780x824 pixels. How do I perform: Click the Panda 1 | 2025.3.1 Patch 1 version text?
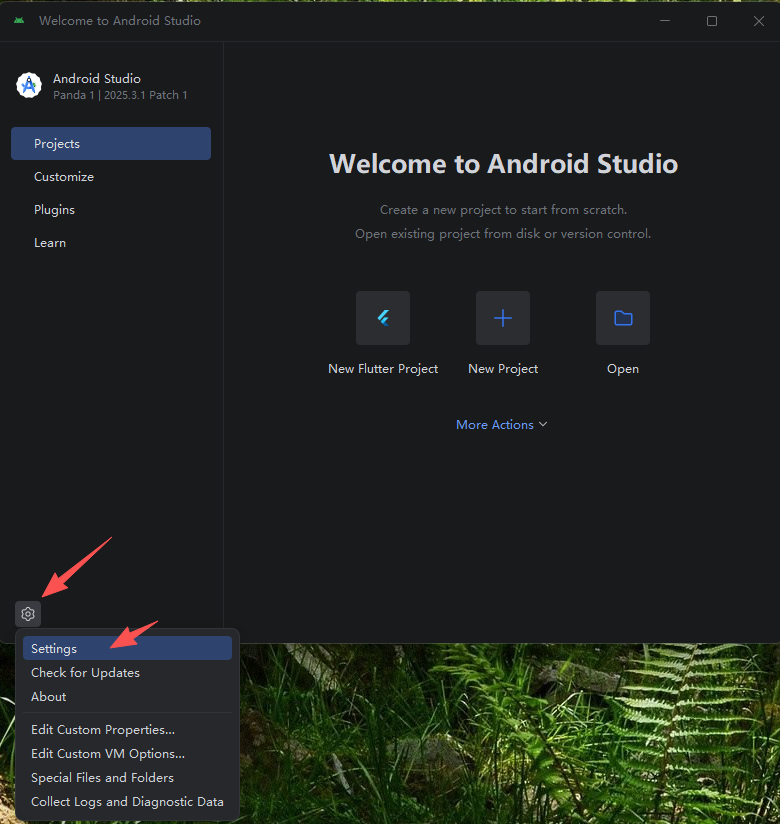click(x=120, y=95)
